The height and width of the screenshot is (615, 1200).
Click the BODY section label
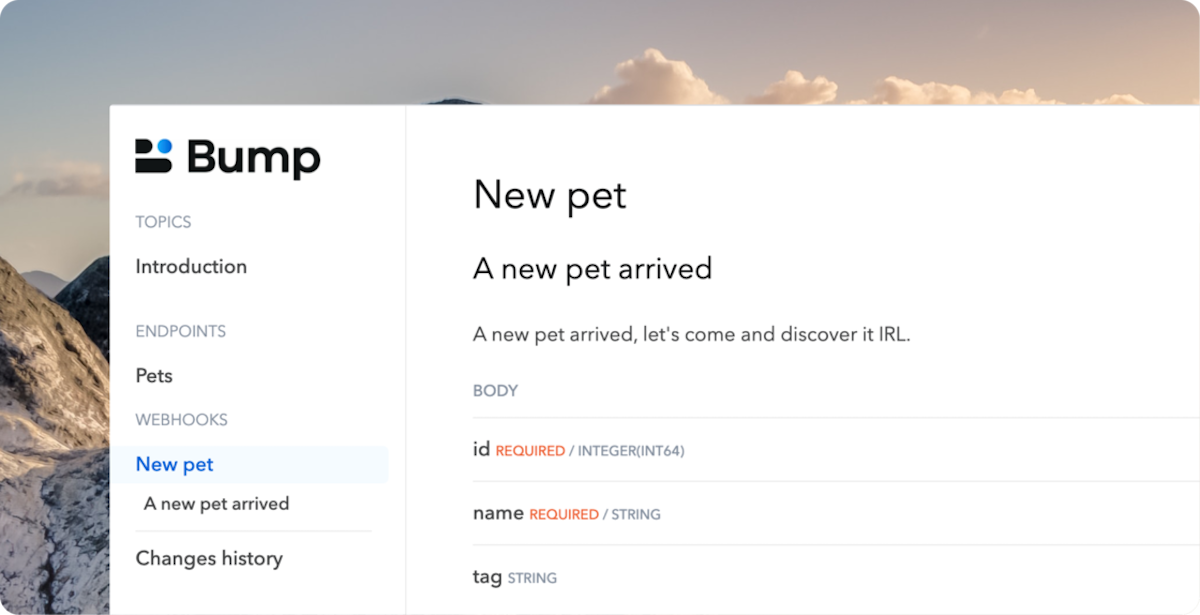coord(495,391)
